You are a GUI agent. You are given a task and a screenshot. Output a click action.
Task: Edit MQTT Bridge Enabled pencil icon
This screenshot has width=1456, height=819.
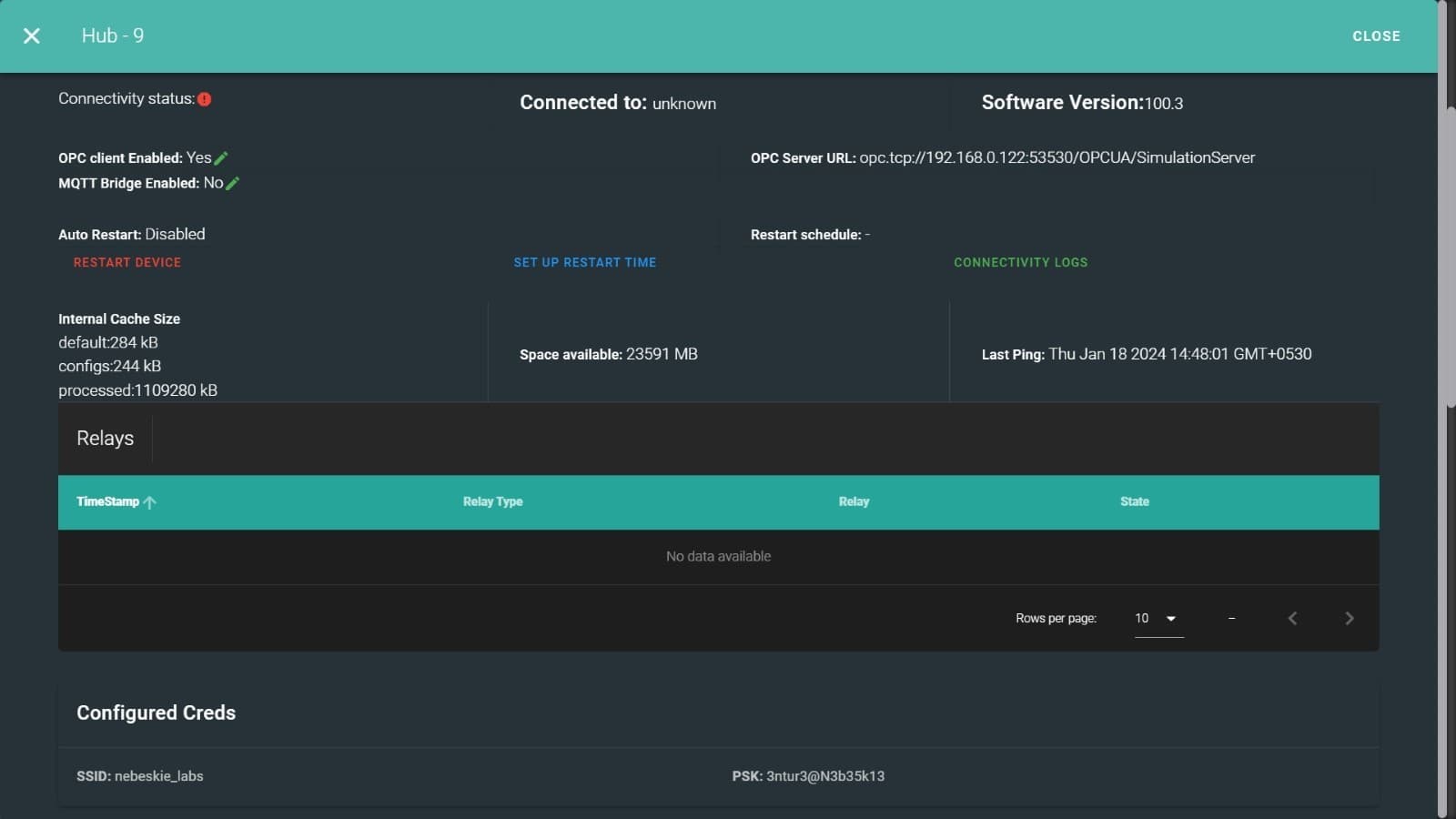(x=233, y=184)
